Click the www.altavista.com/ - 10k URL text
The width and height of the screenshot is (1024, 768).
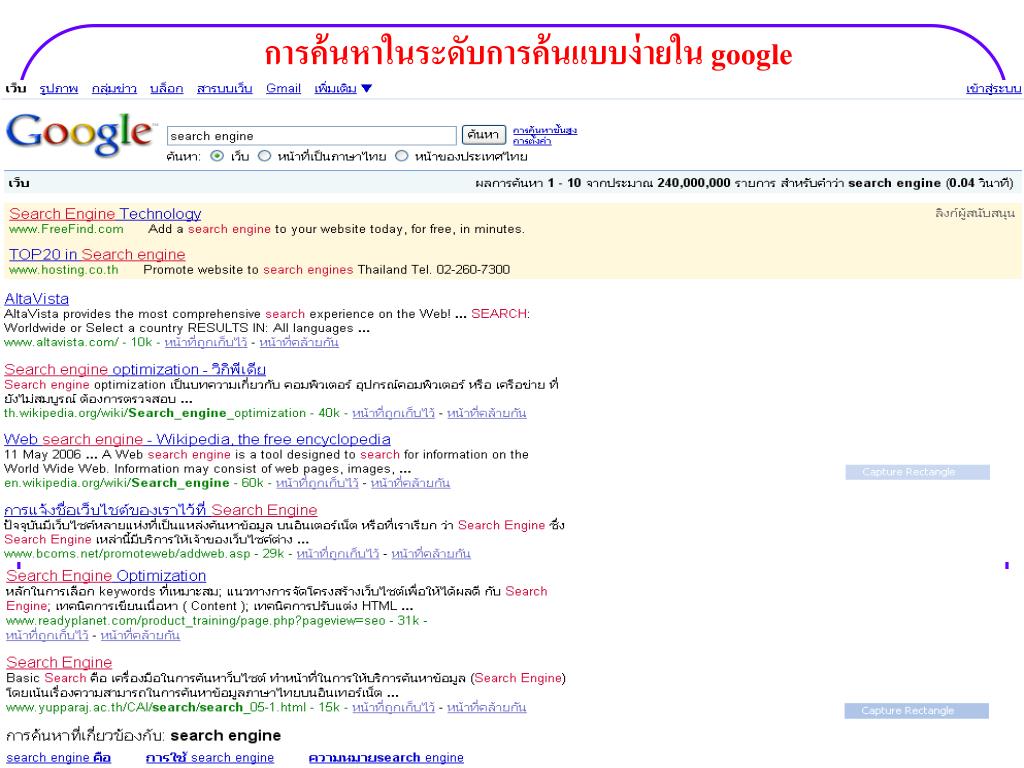point(78,342)
